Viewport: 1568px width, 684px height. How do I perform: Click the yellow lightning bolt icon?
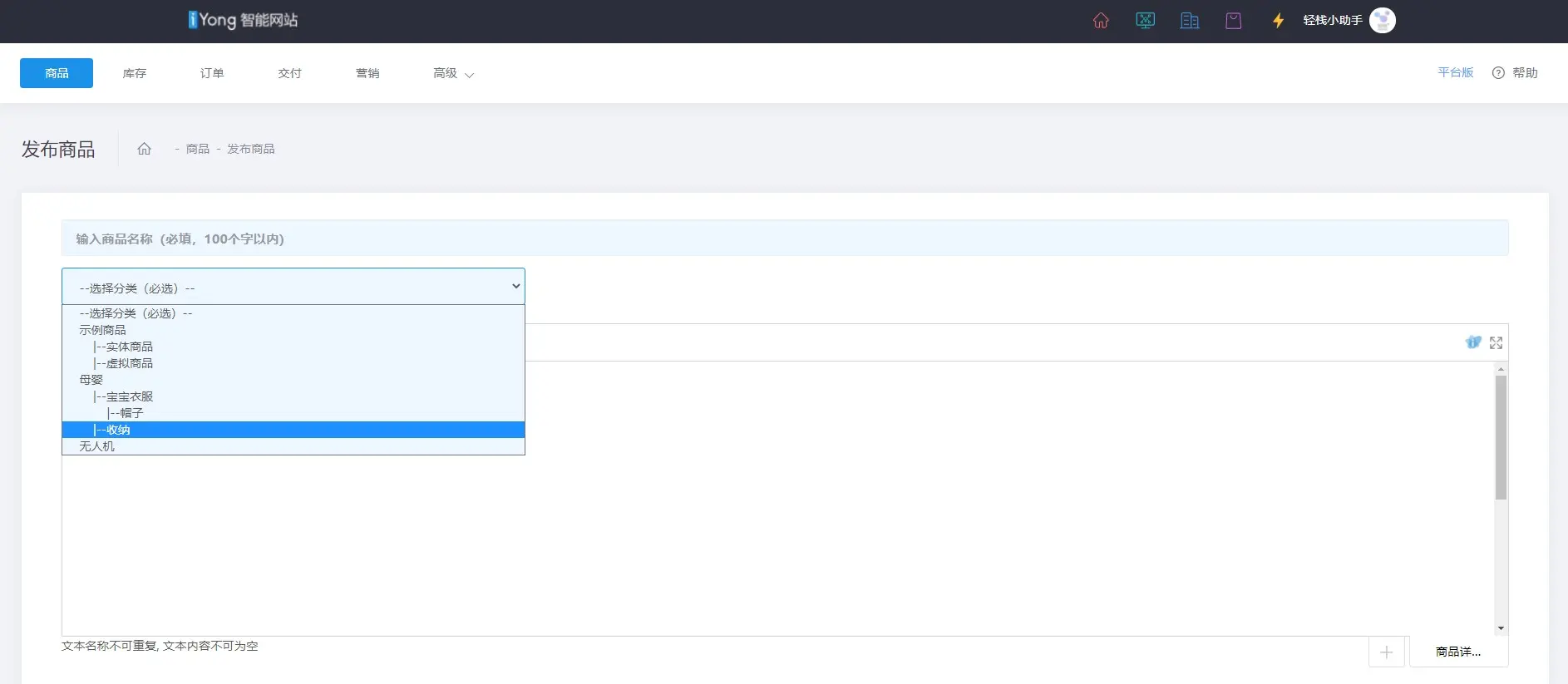[1278, 21]
